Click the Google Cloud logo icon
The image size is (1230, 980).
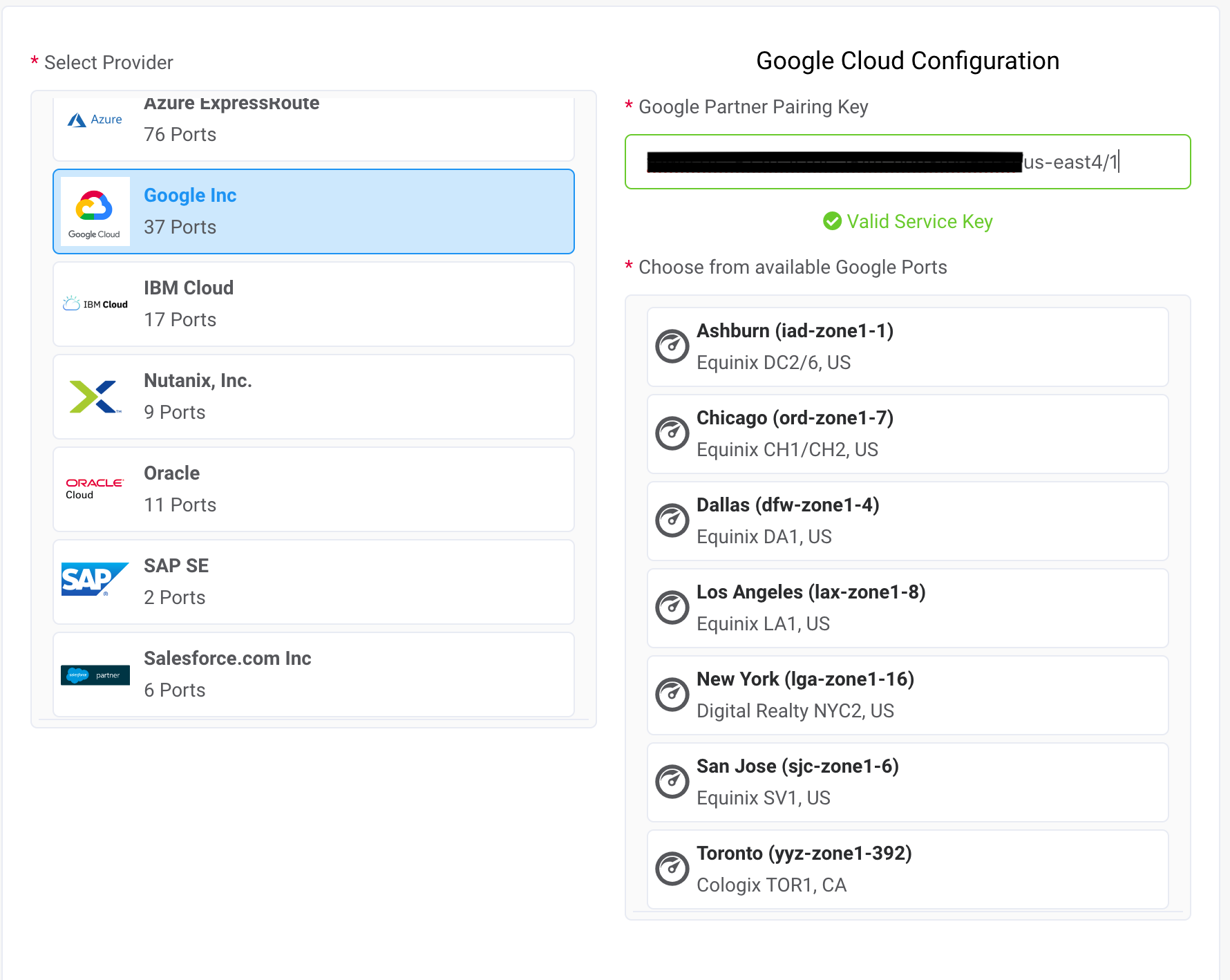95,211
